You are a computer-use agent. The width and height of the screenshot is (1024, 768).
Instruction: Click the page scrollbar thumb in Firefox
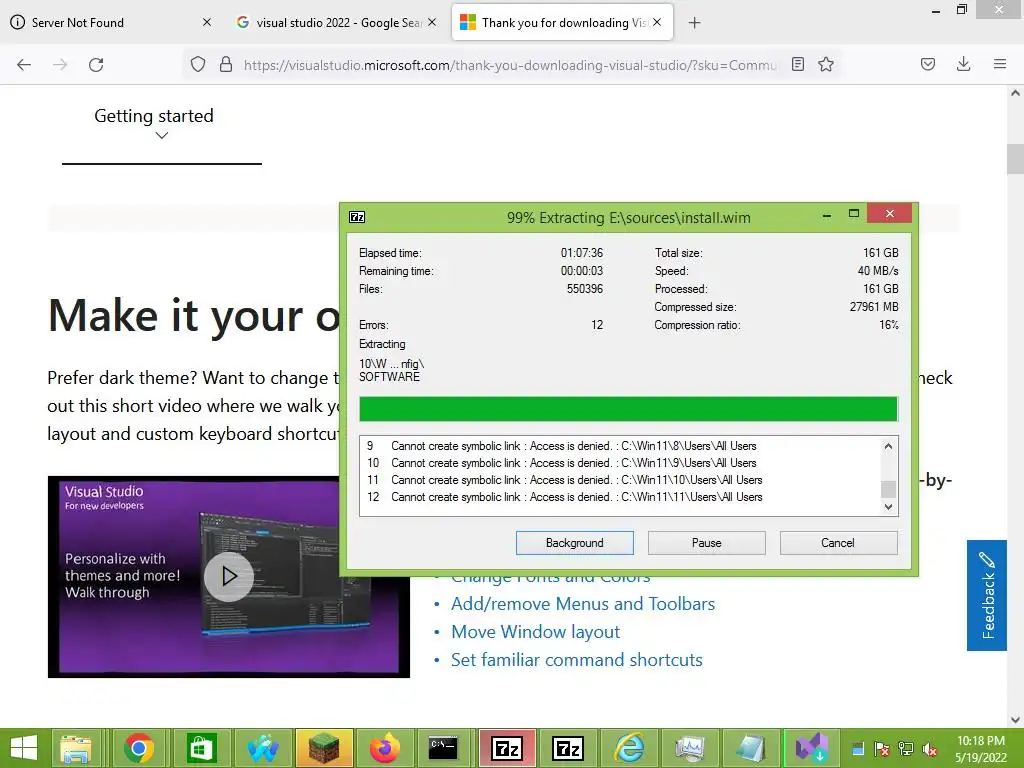coord(1015,159)
